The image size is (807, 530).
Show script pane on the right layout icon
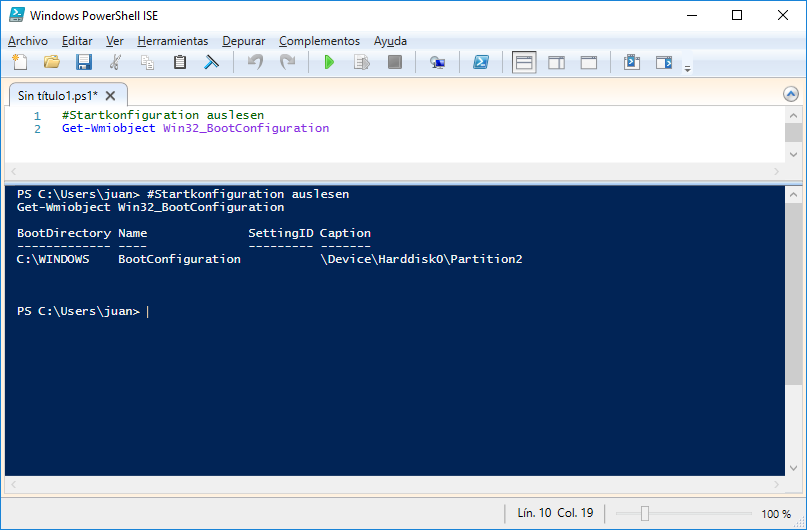(x=556, y=62)
